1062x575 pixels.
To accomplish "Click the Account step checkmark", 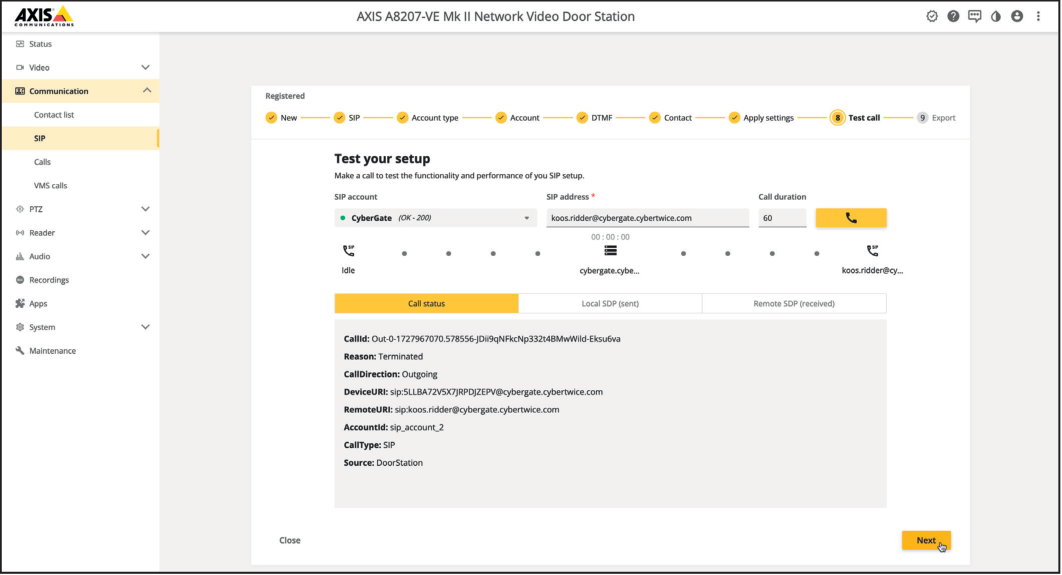I will tap(501, 118).
